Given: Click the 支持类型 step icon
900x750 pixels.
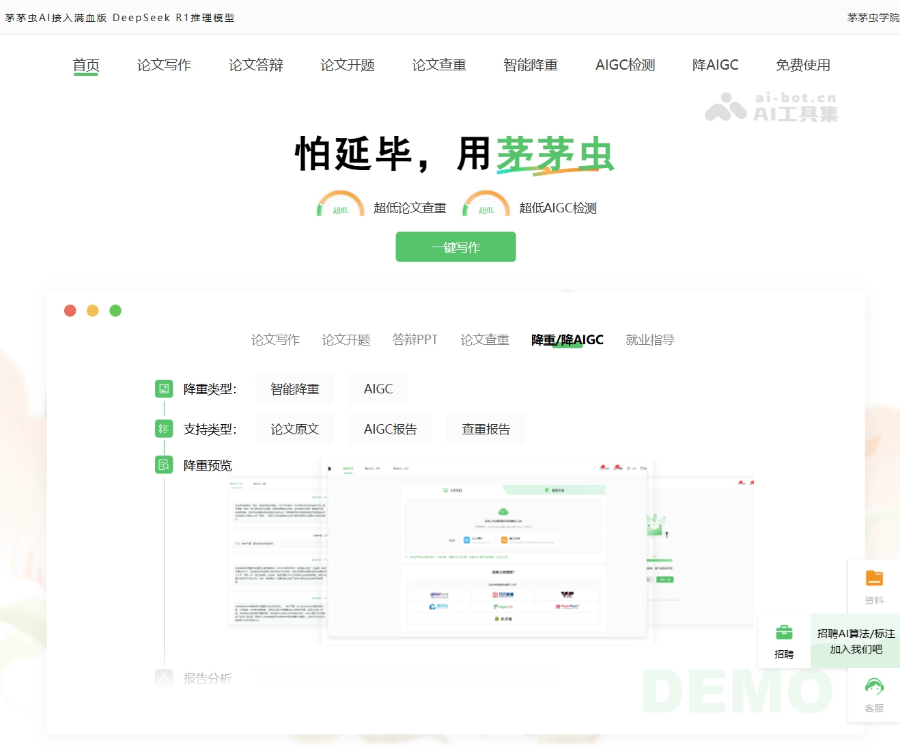Looking at the screenshot, I should (164, 429).
